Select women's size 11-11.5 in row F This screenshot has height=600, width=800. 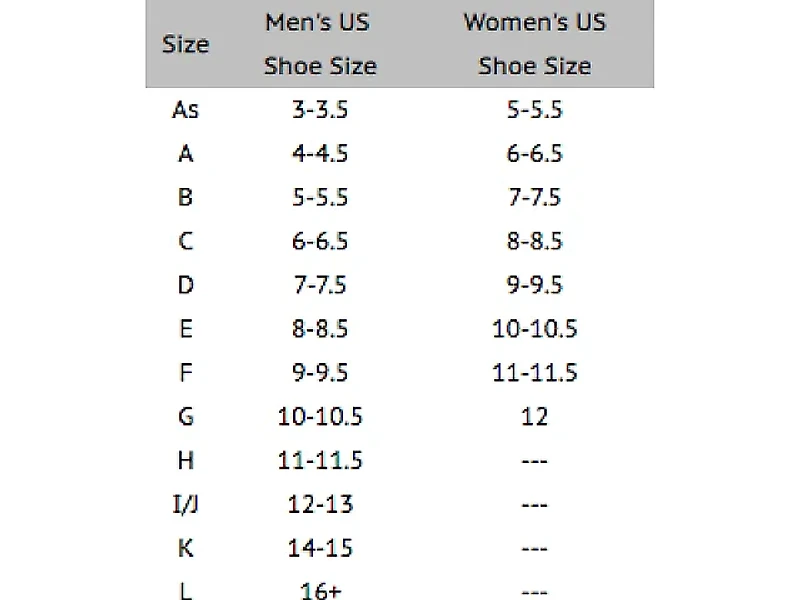pyautogui.click(x=534, y=373)
